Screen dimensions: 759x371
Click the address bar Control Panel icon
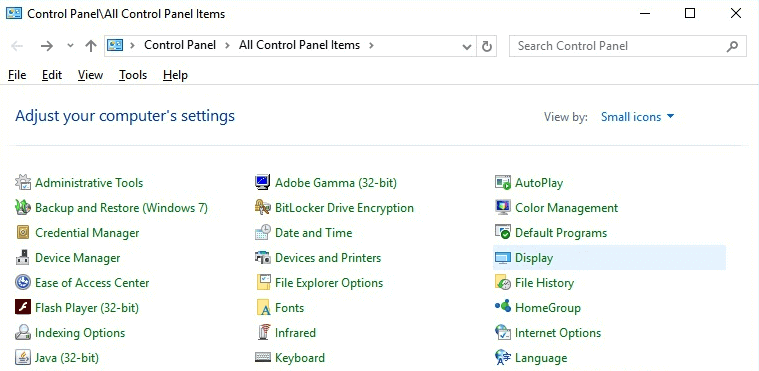(x=115, y=46)
